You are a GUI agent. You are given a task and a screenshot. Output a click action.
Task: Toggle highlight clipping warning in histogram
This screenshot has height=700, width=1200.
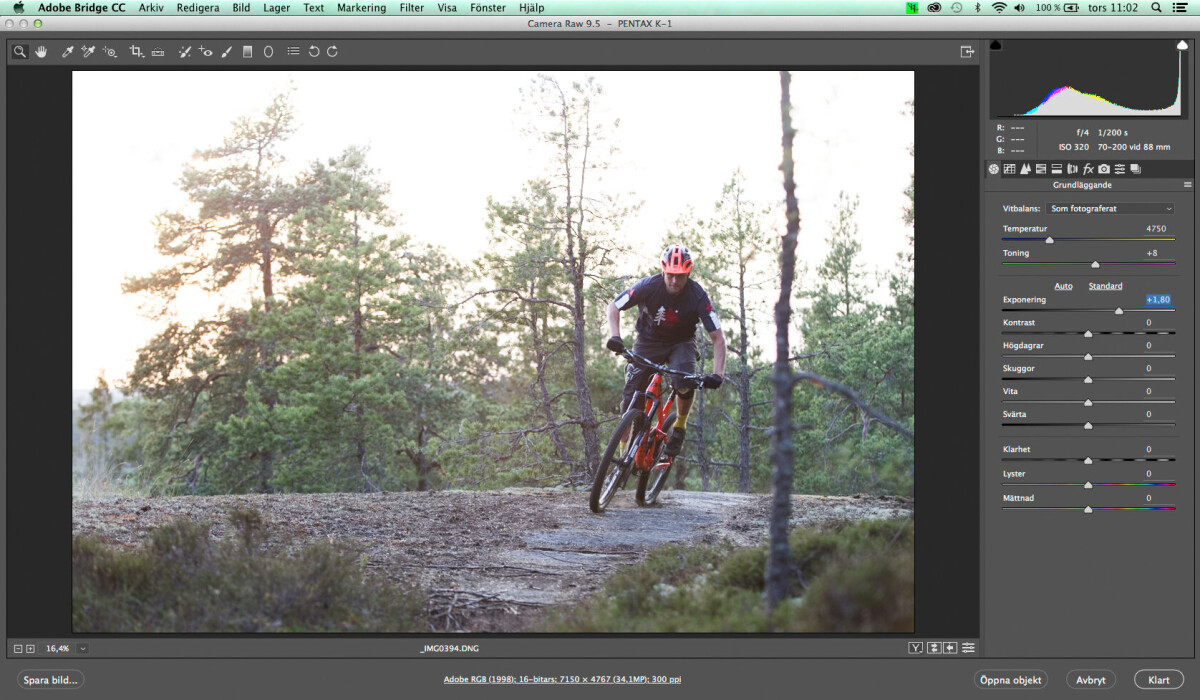(x=1183, y=45)
